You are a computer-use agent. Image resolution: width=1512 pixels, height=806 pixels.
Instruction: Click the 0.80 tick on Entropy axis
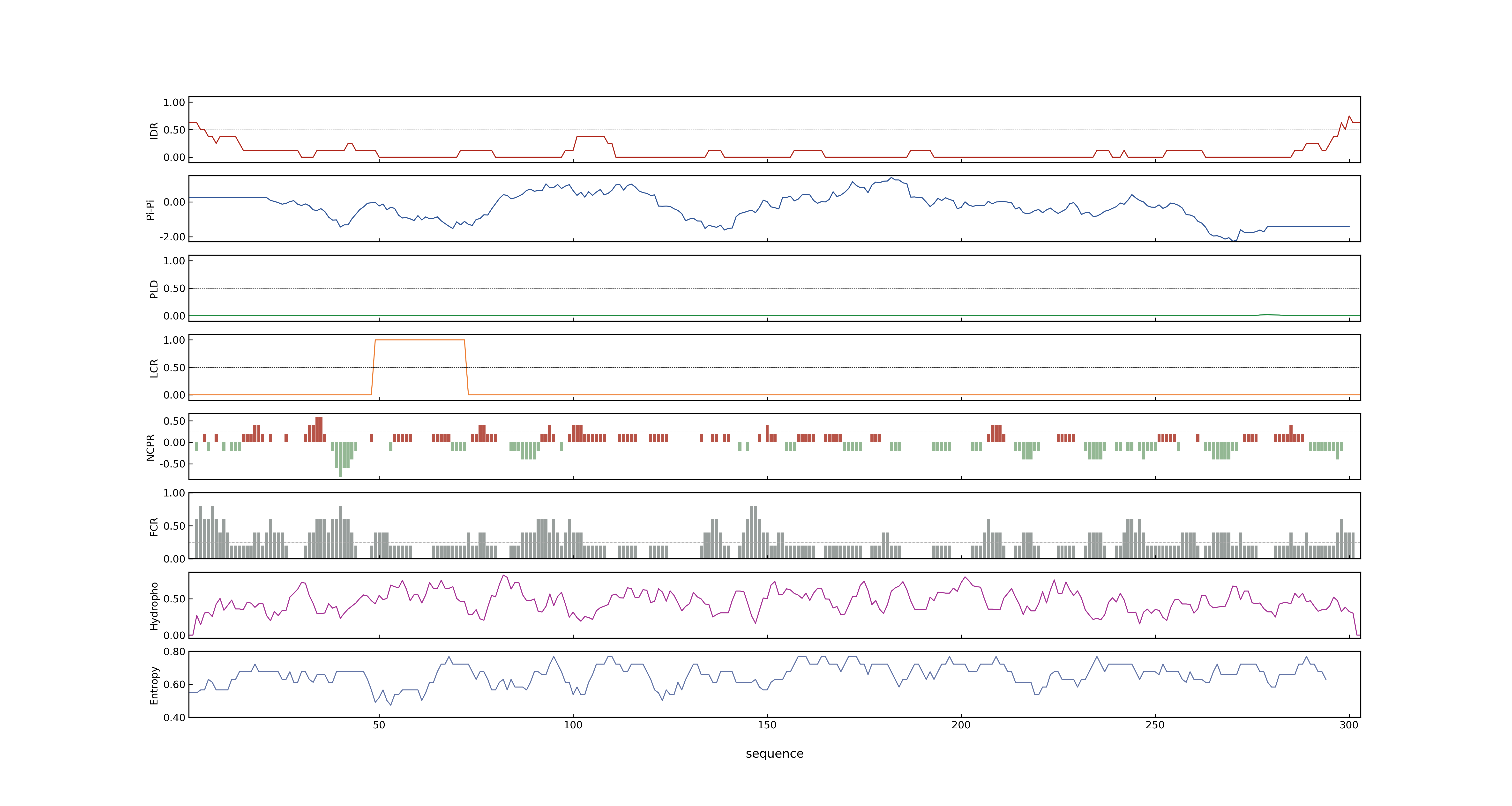174,651
